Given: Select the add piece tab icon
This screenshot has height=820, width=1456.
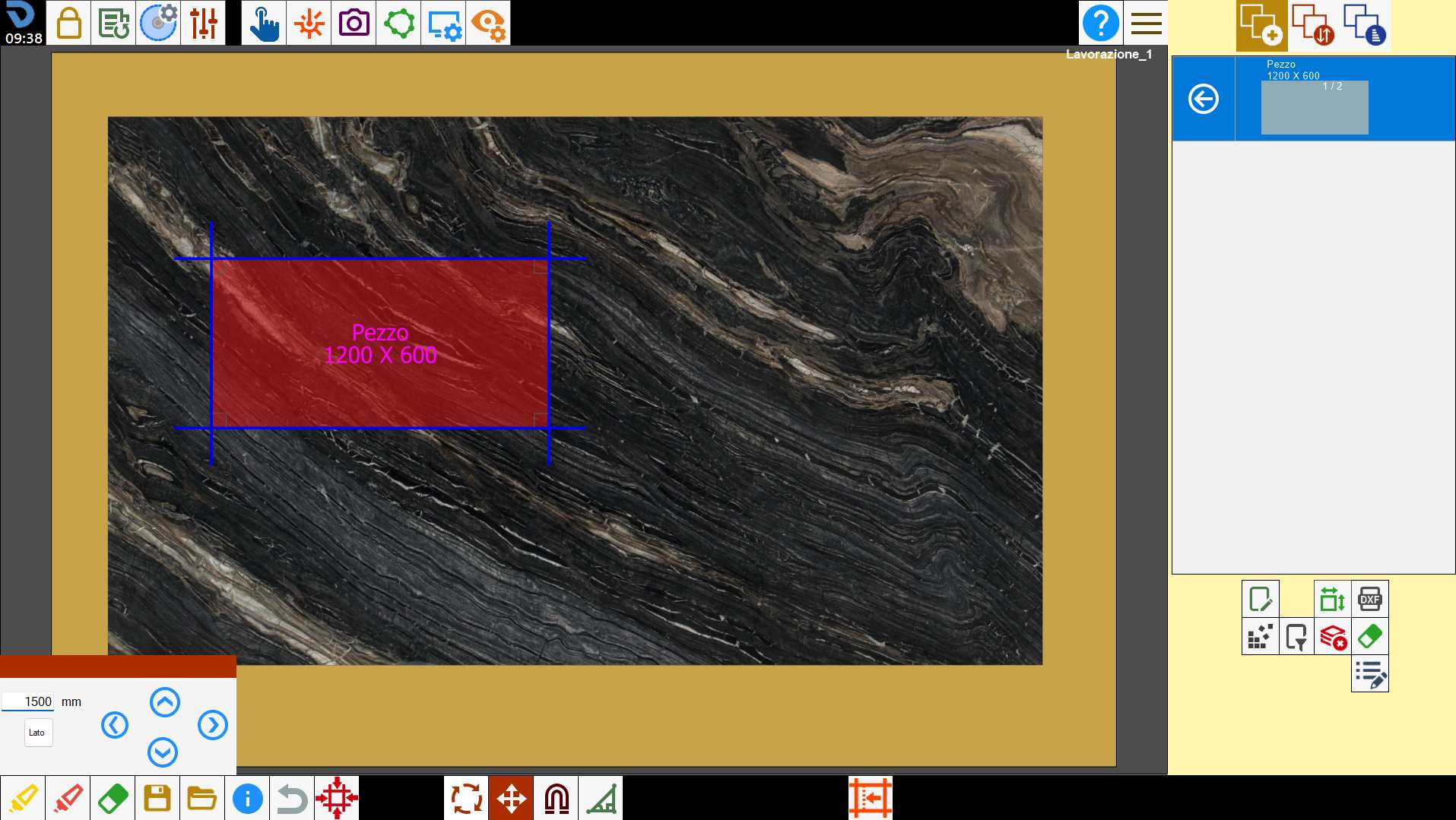Looking at the screenshot, I should [x=1261, y=24].
